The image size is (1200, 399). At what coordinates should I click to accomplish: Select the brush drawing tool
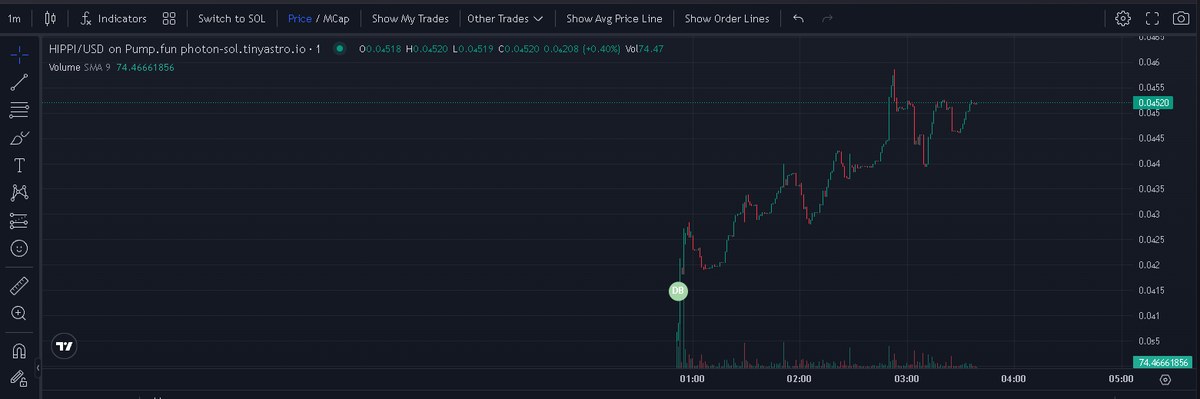coord(19,137)
